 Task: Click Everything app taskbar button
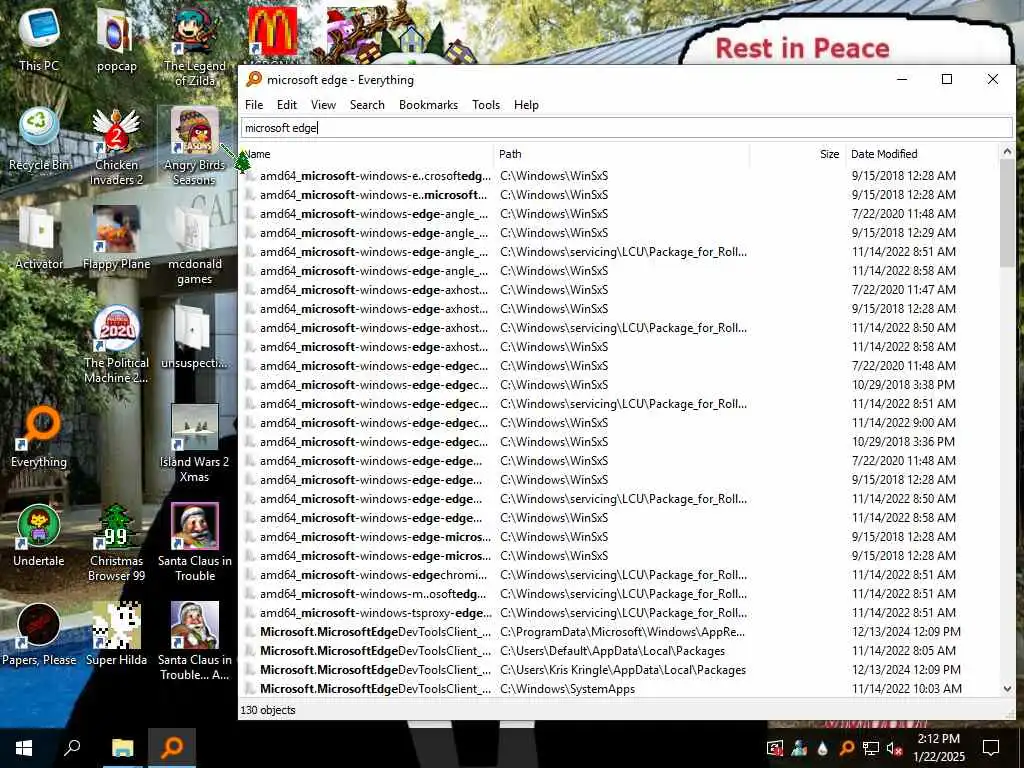click(172, 748)
